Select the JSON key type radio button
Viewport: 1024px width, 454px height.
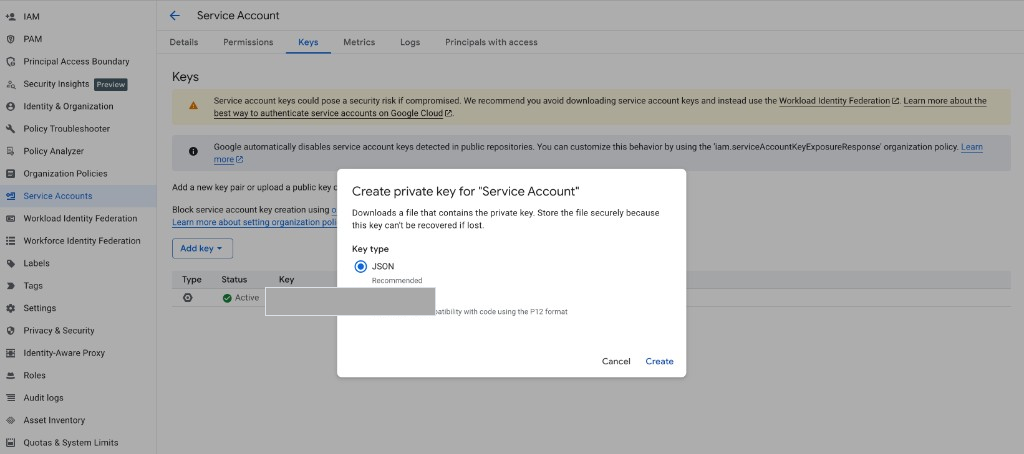point(360,267)
